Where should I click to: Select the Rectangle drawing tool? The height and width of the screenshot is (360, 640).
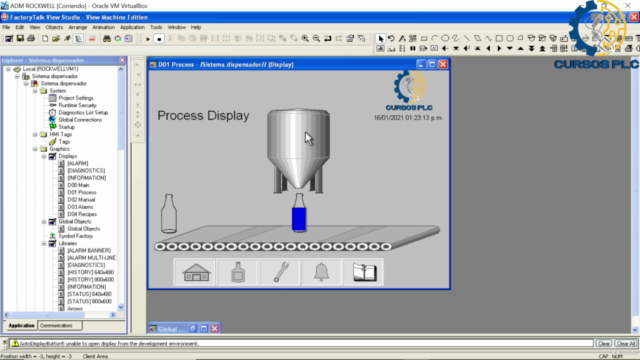point(499,38)
